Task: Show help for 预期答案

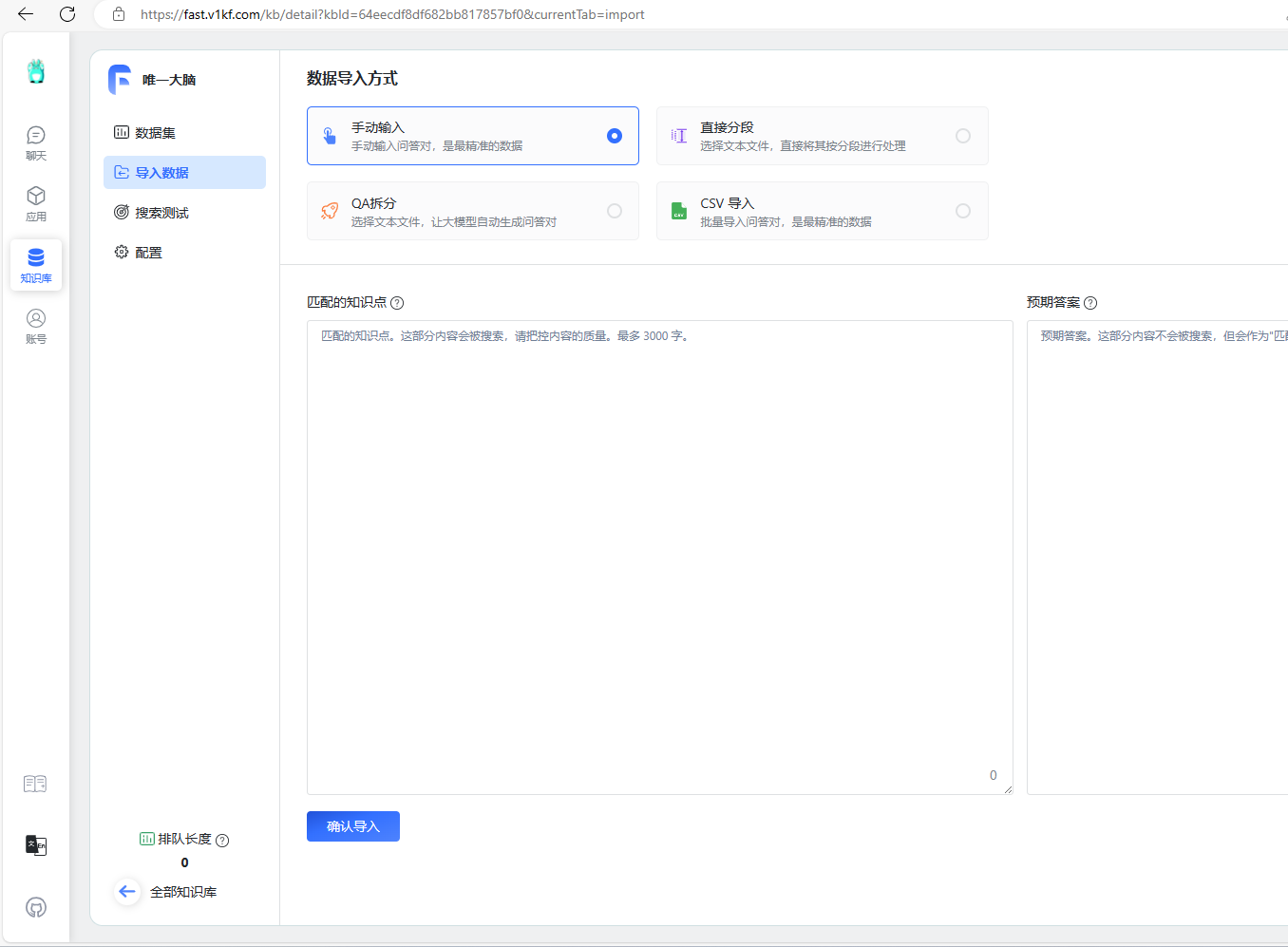Action: (1090, 303)
